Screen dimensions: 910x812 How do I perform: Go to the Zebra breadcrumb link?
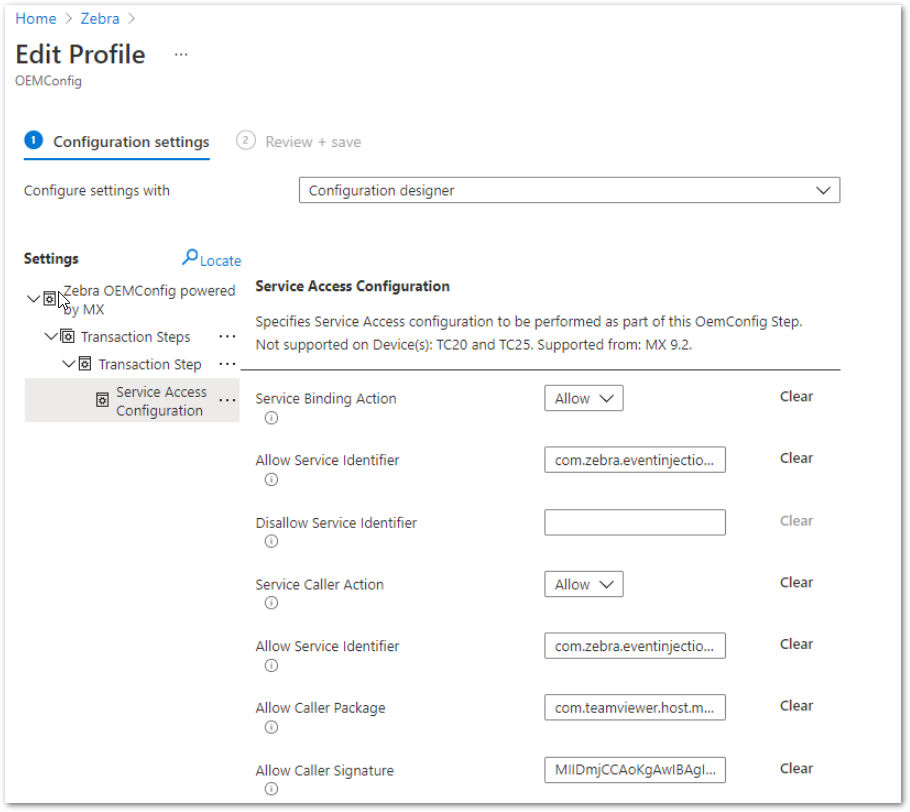point(100,19)
